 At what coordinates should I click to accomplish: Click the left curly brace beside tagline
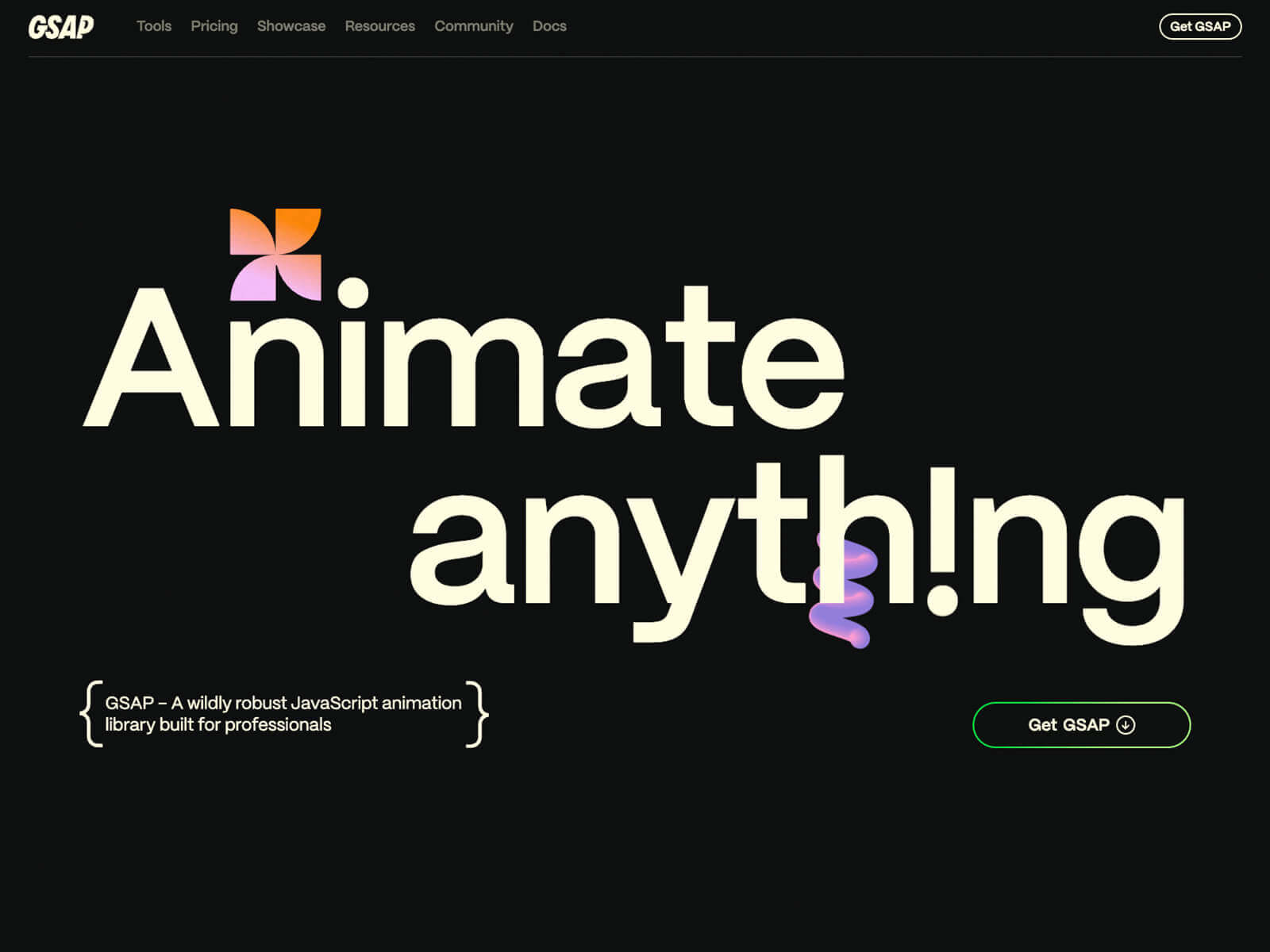[x=92, y=714]
